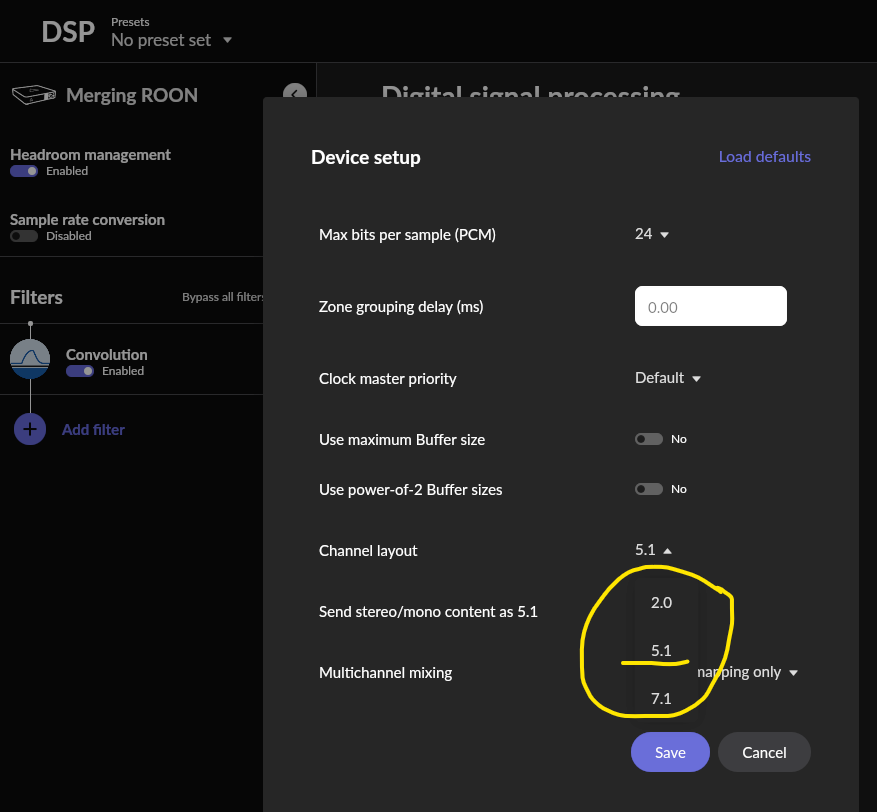
Task: Click the Headroom management label
Action: click(x=90, y=154)
